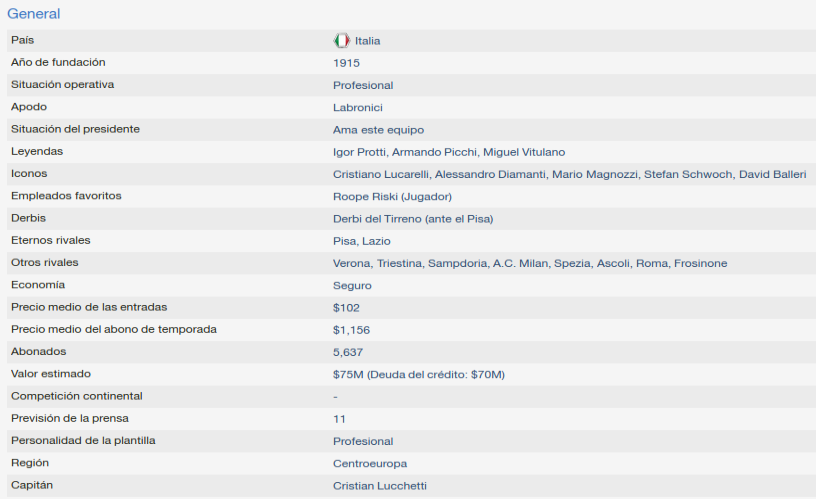This screenshot has height=499, width=816.
Task: Open Armando Picchi legend profile
Action: point(434,152)
